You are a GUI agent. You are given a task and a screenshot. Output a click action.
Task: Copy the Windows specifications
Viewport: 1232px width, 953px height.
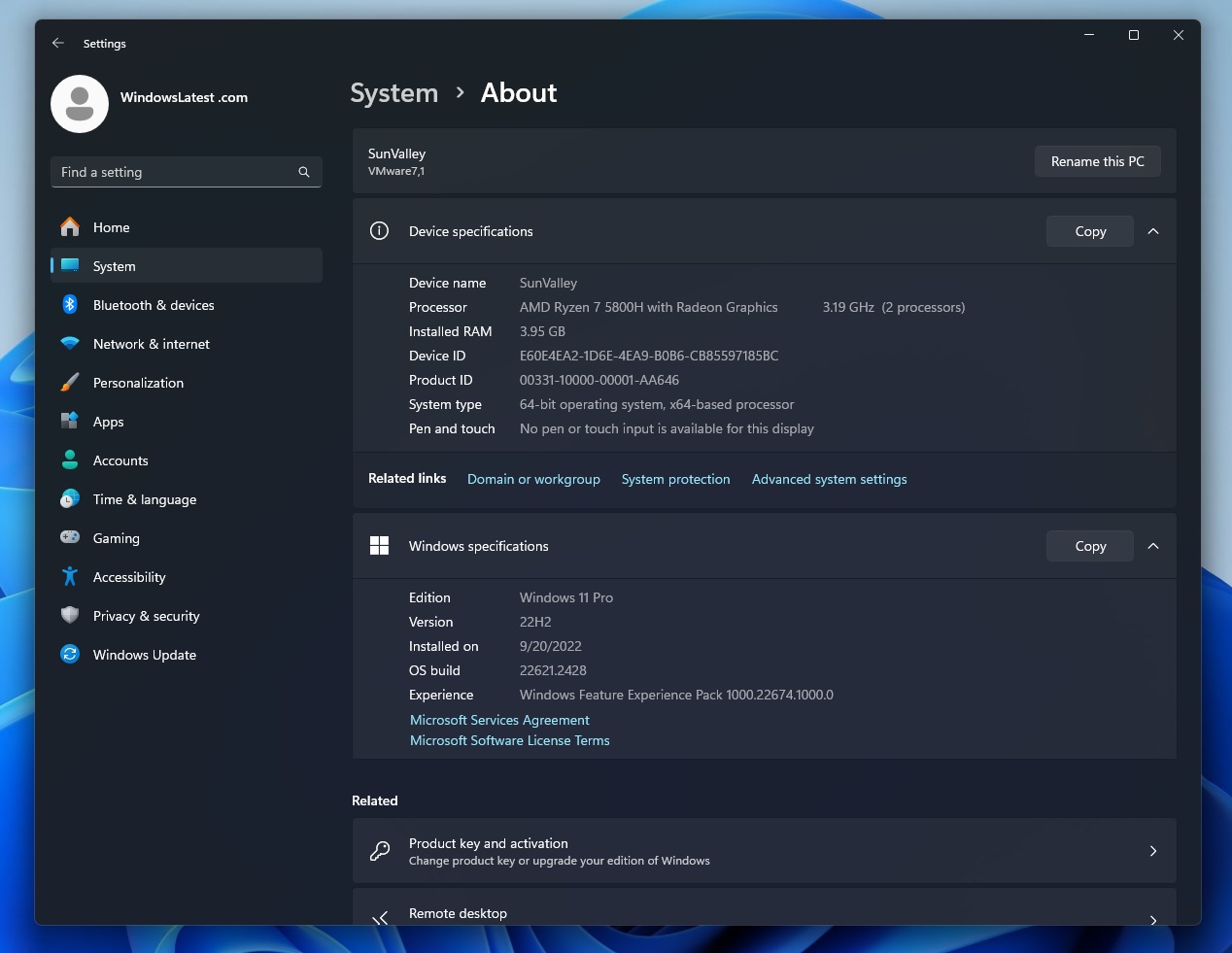[x=1090, y=546]
